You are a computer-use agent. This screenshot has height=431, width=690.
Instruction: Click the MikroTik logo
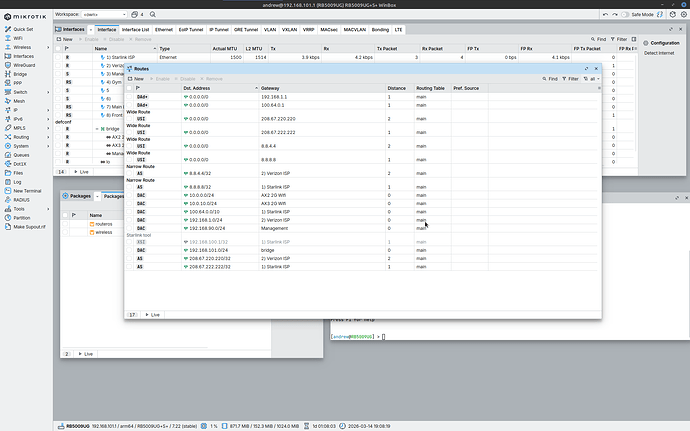click(26, 17)
